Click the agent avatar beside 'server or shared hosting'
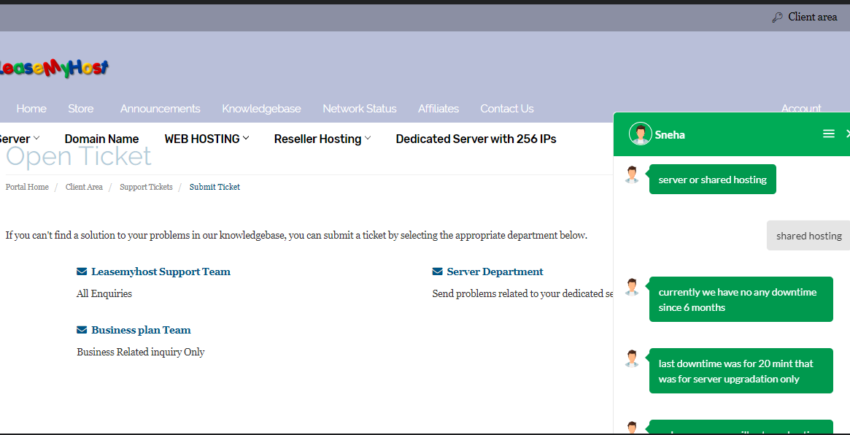 632,175
